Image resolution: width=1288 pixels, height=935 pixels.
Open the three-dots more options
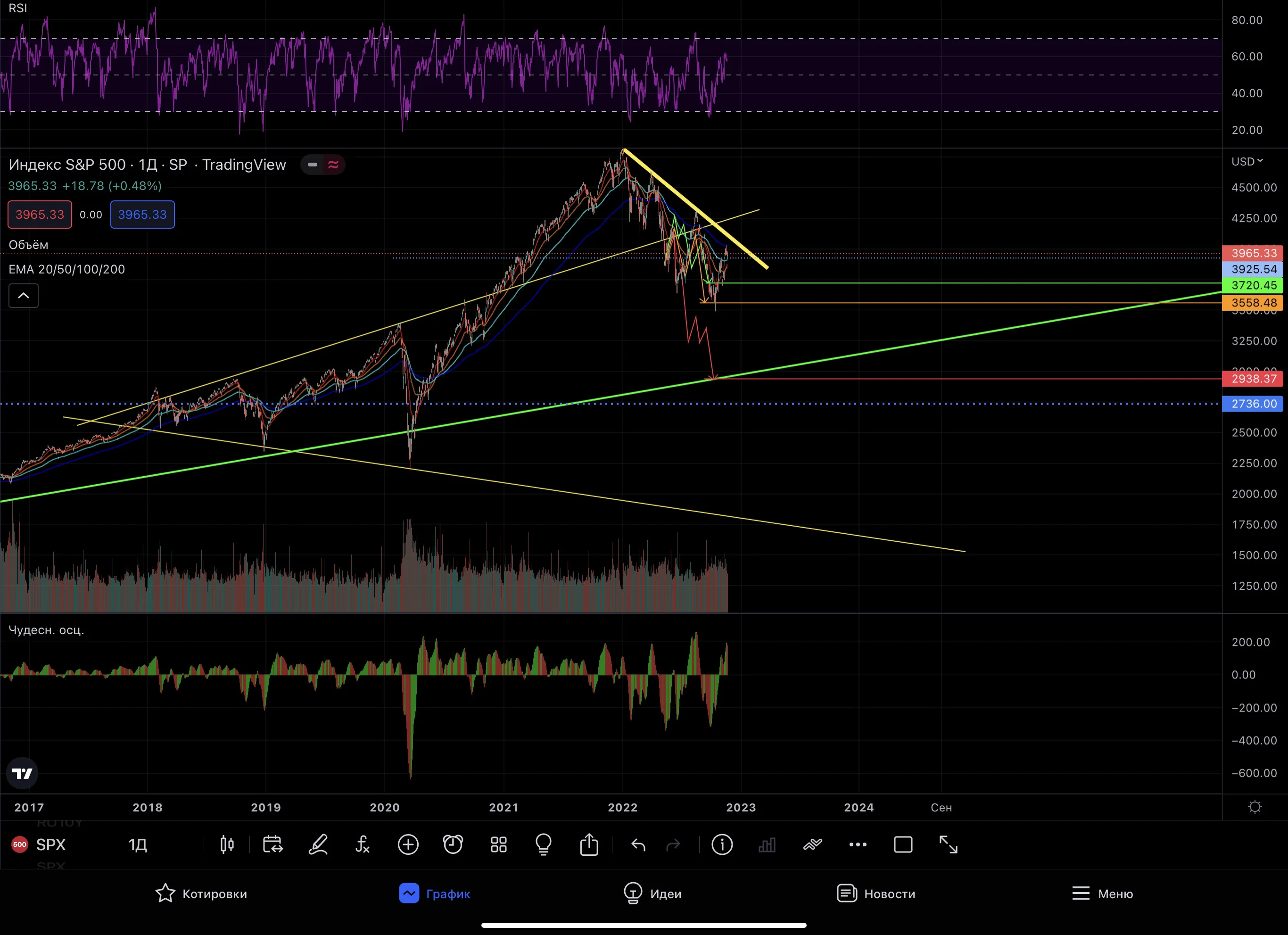tap(858, 844)
